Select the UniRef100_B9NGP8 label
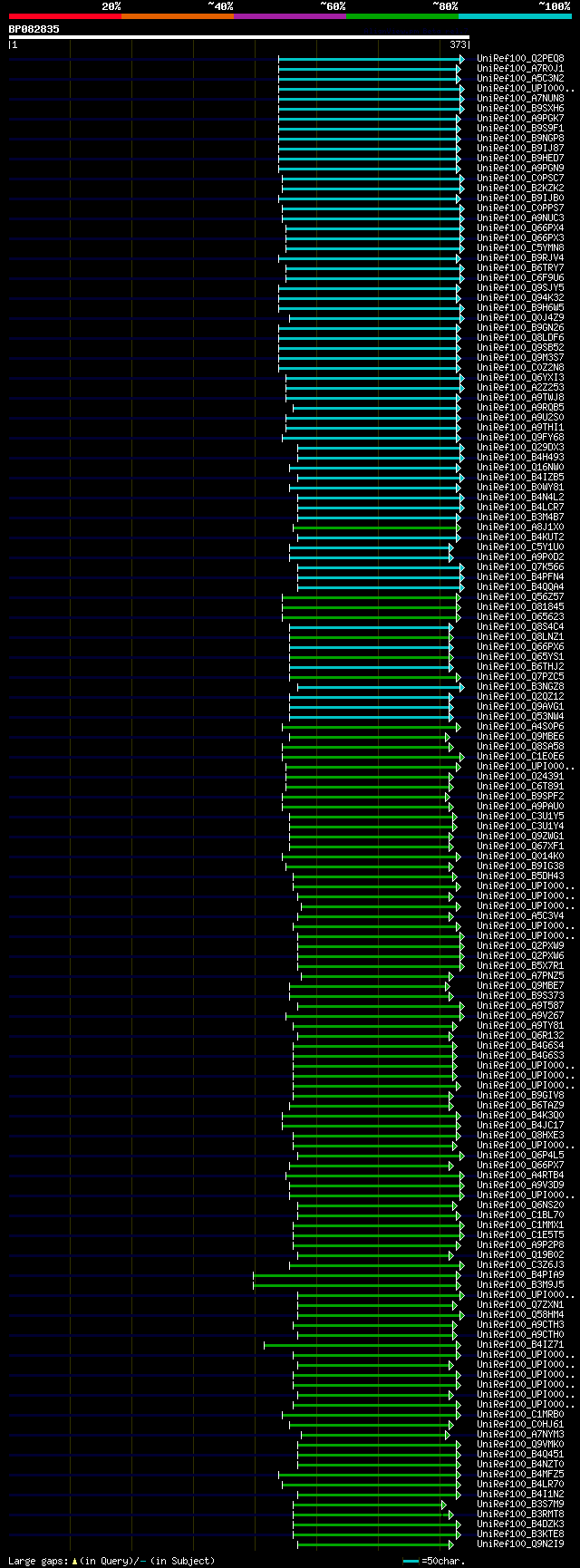Image resolution: width=580 pixels, height=1568 pixels. tap(520, 139)
